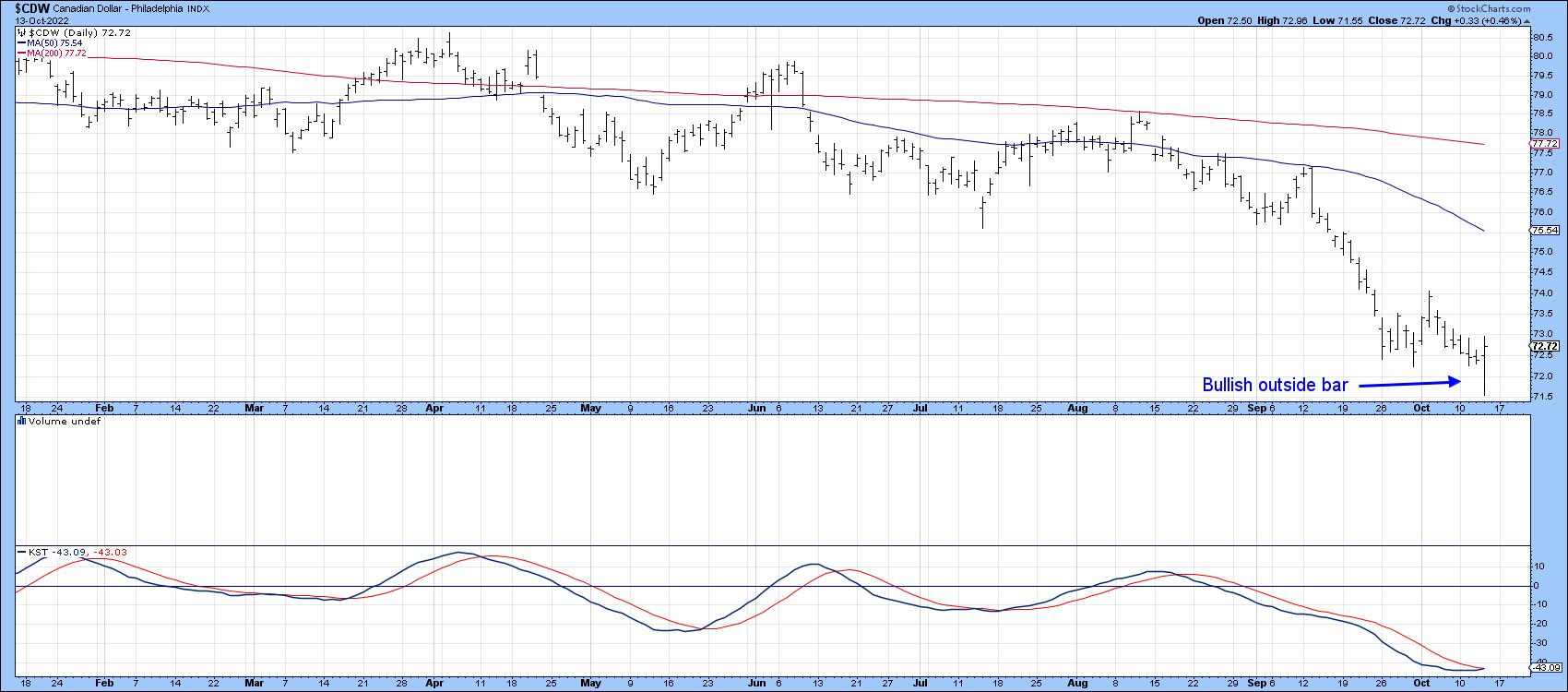Click the 72.72 last price tag on right axis

coord(1544,346)
